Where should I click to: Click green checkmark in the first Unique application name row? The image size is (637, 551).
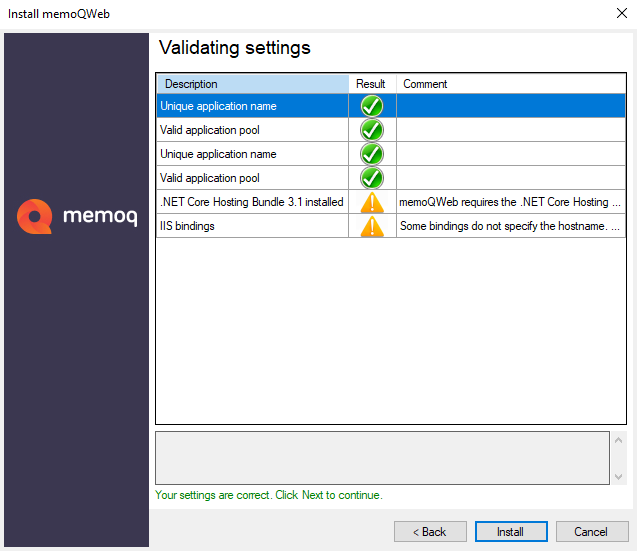(x=372, y=106)
